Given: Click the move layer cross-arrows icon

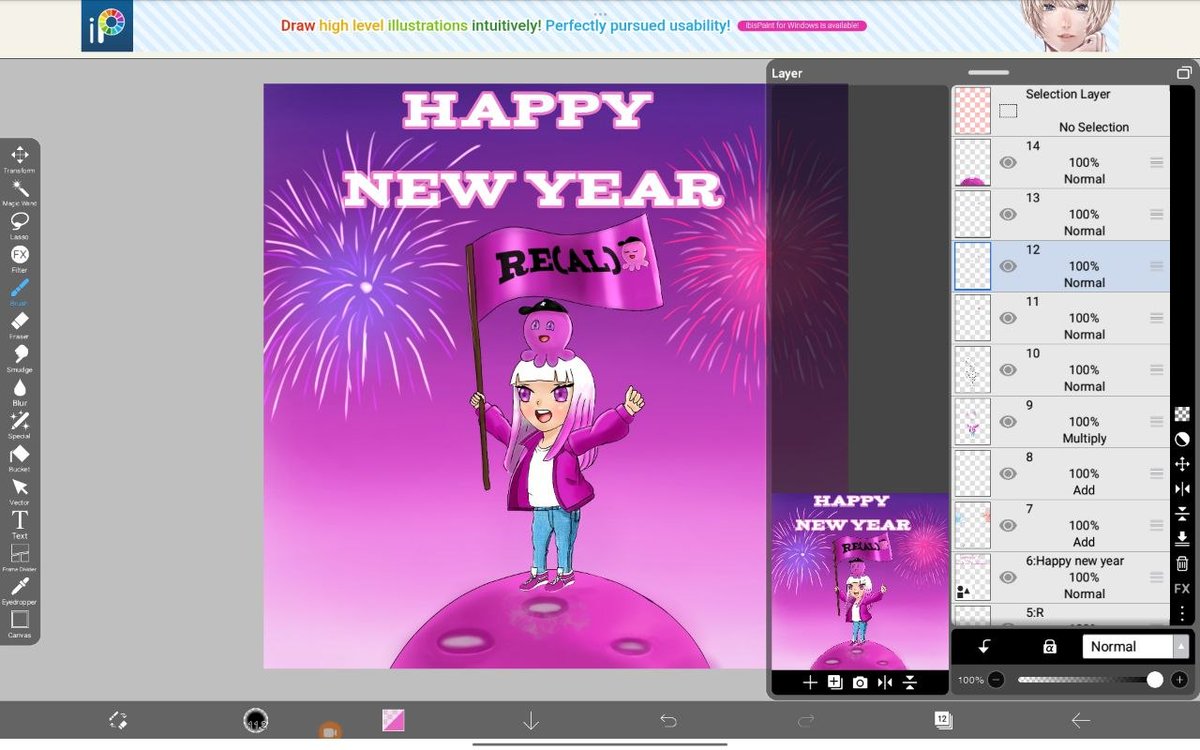Looking at the screenshot, I should point(1182,465).
